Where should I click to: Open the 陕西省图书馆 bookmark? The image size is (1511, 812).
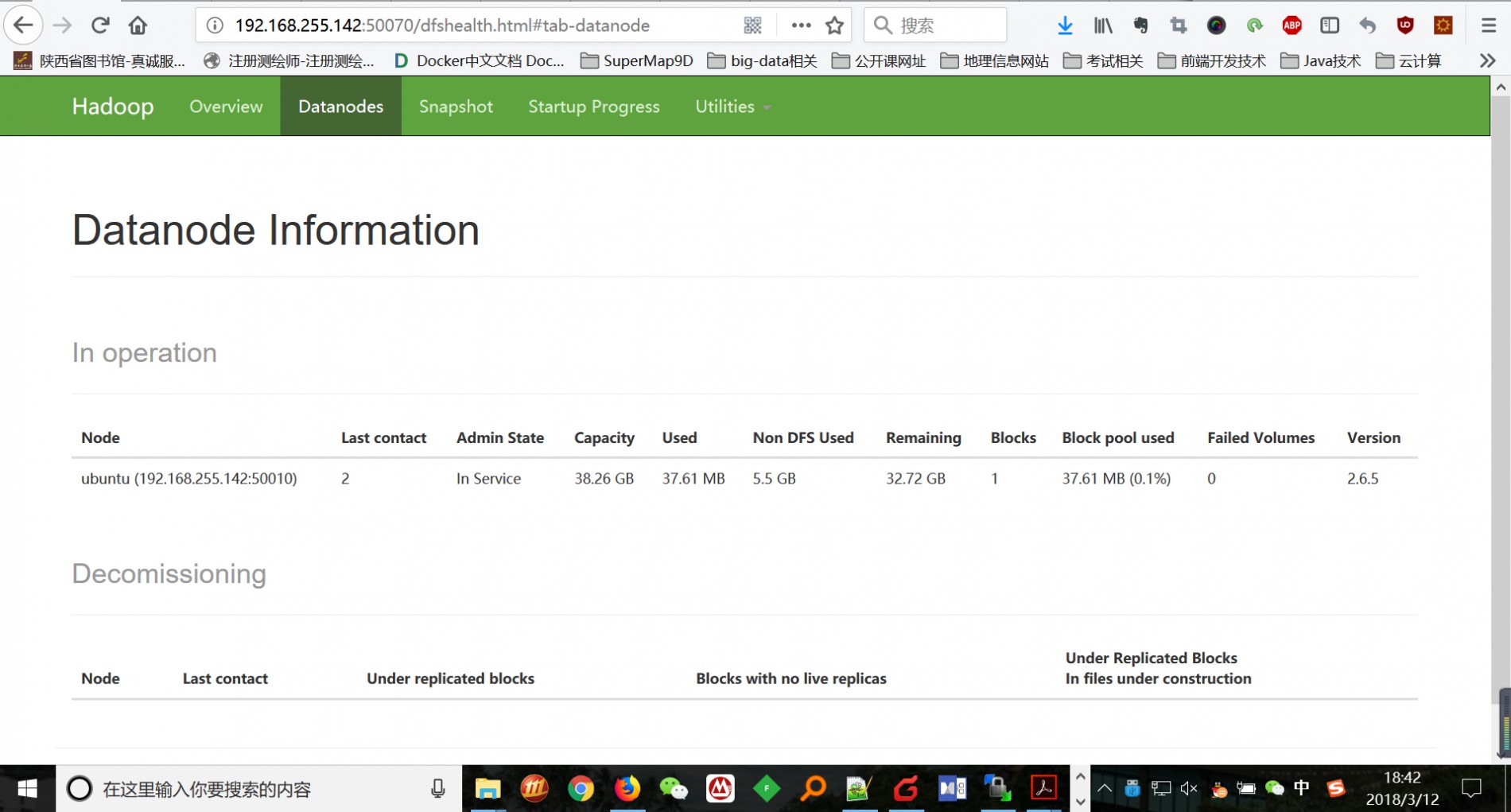pos(99,60)
